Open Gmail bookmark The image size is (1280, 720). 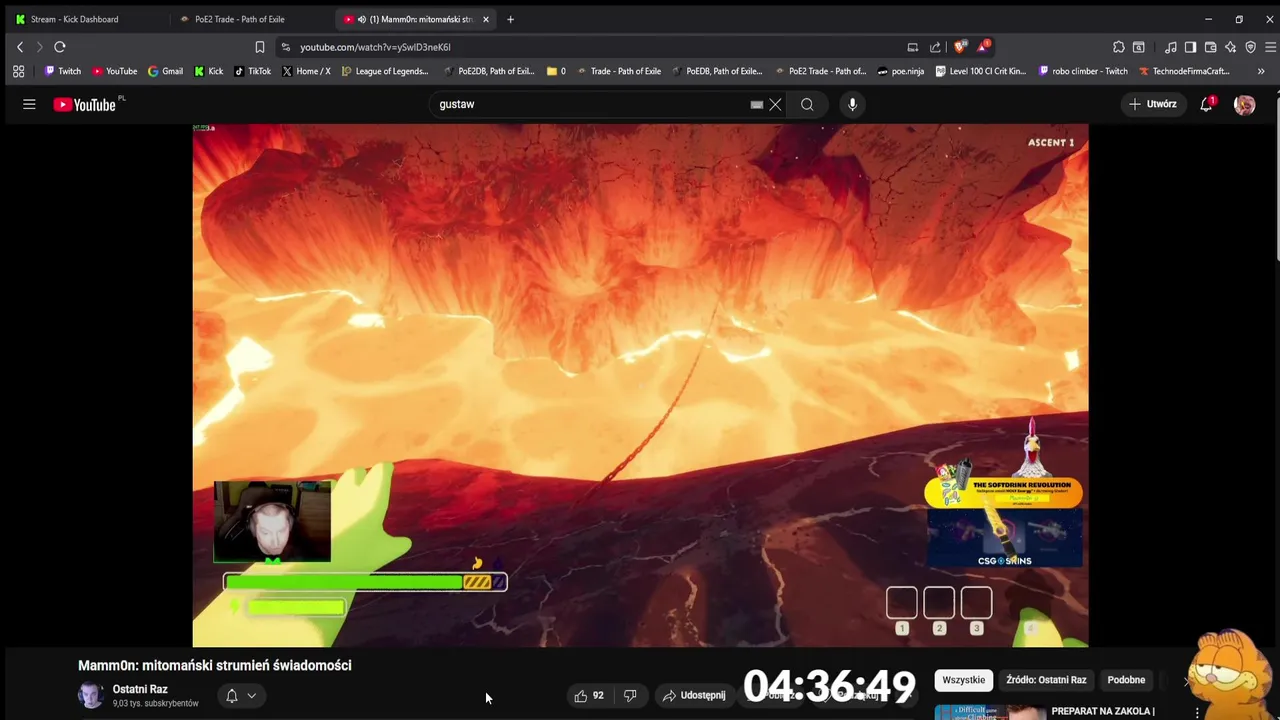(x=165, y=71)
